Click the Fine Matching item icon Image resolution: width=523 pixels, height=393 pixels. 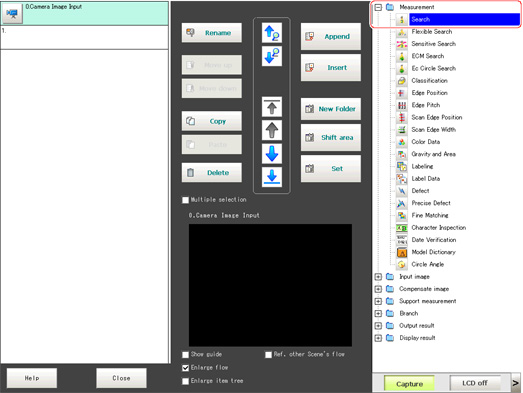click(x=402, y=216)
